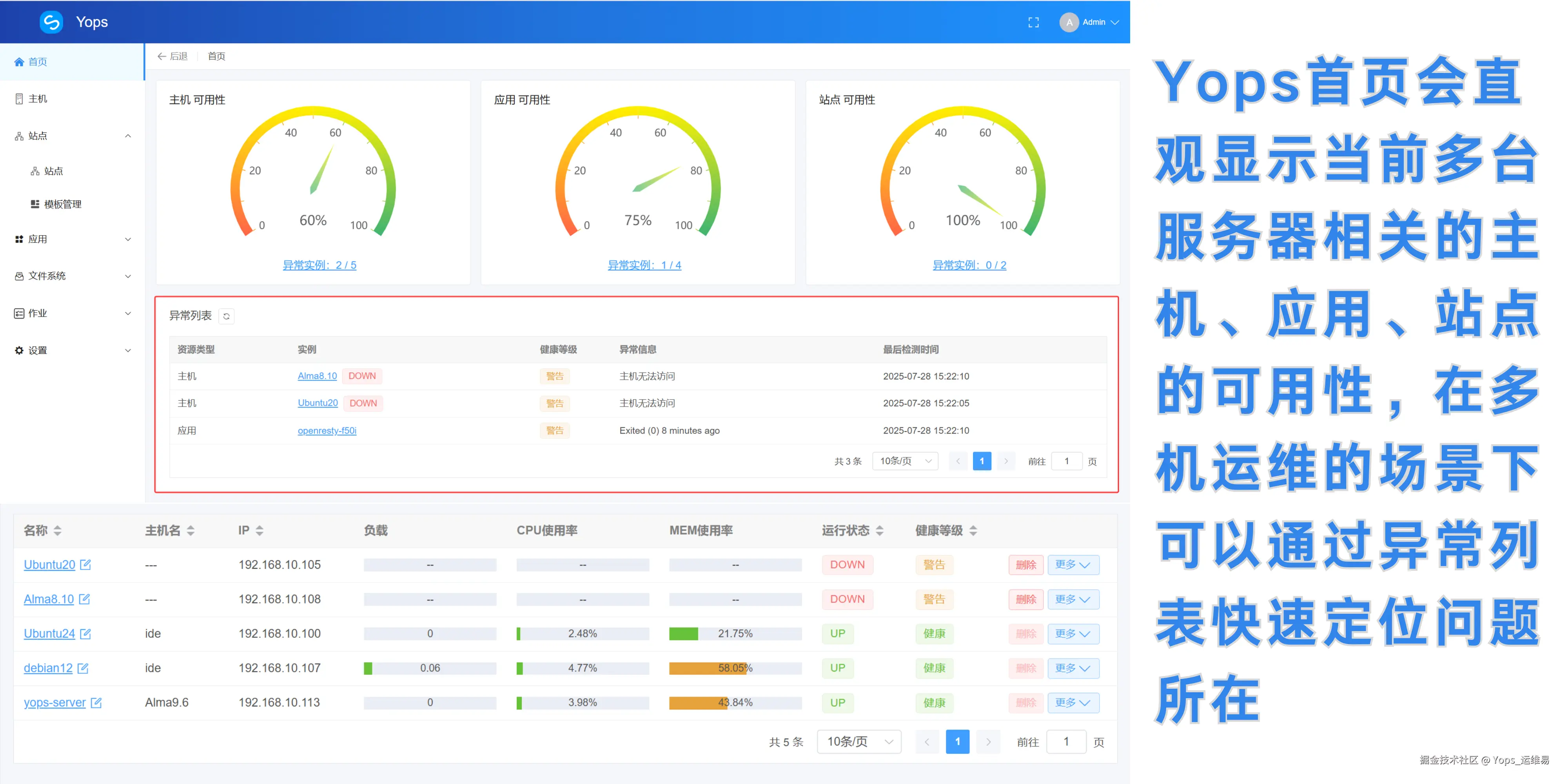Sort hosts by CPU使用率 column
Viewport: 1568px width, 784px height.
click(x=546, y=530)
